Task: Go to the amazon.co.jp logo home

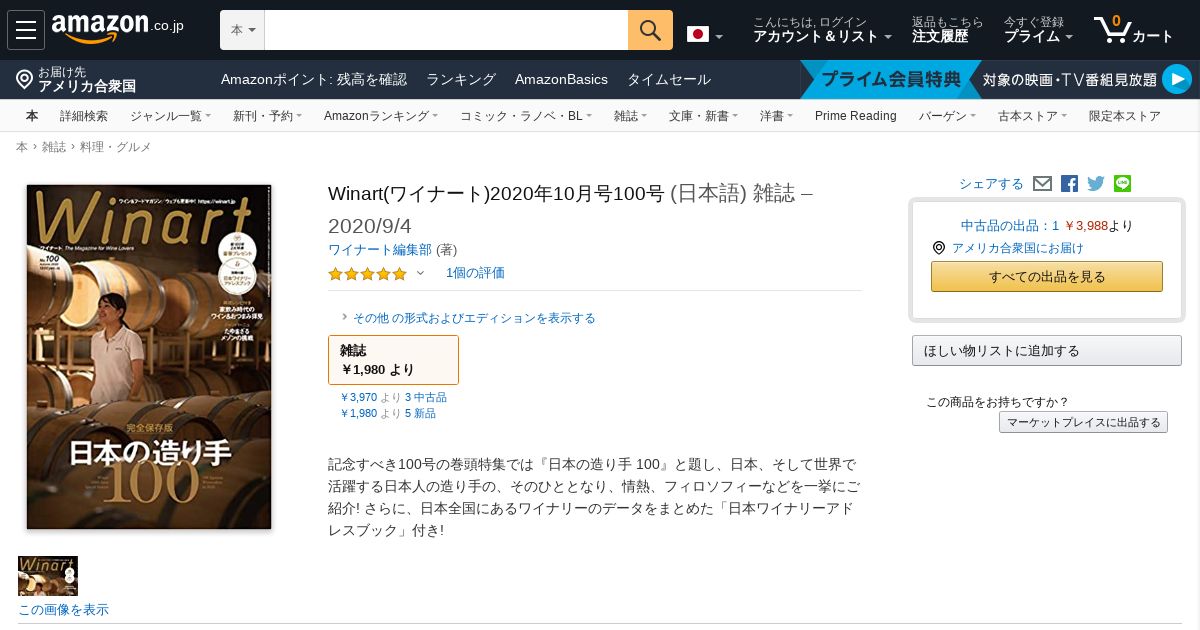Action: tap(118, 29)
